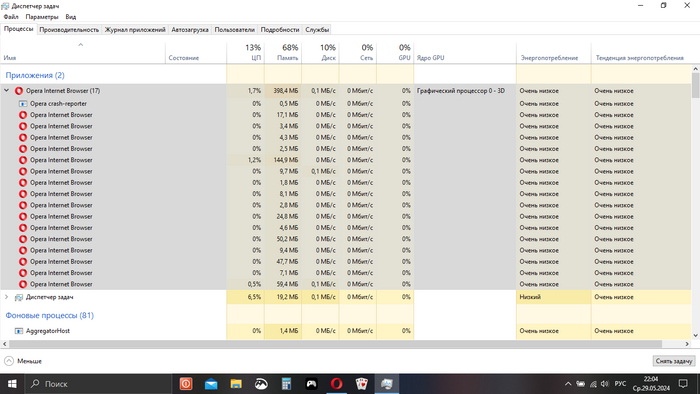Open the network icon in the system tray
700x394 pixels.
(593, 384)
